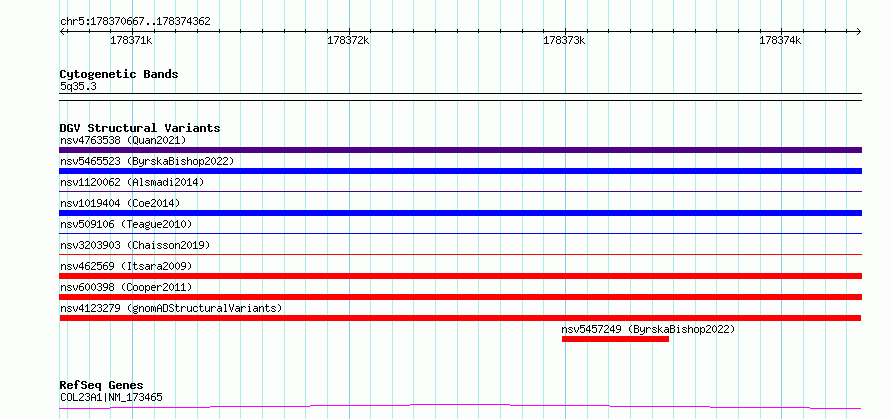The image size is (890, 419).
Task: Open variant nsv1019404 (Coe2014) label
Action: 120,203
